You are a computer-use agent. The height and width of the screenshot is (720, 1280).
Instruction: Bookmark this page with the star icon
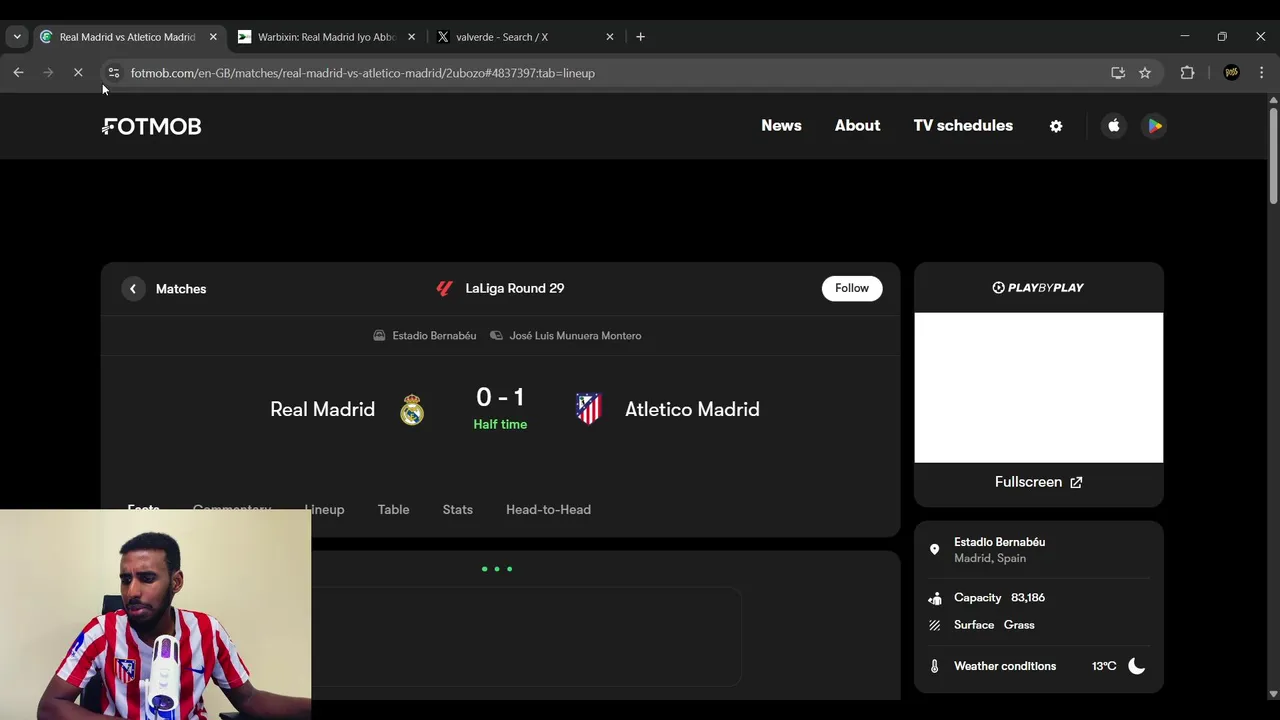(x=1145, y=73)
